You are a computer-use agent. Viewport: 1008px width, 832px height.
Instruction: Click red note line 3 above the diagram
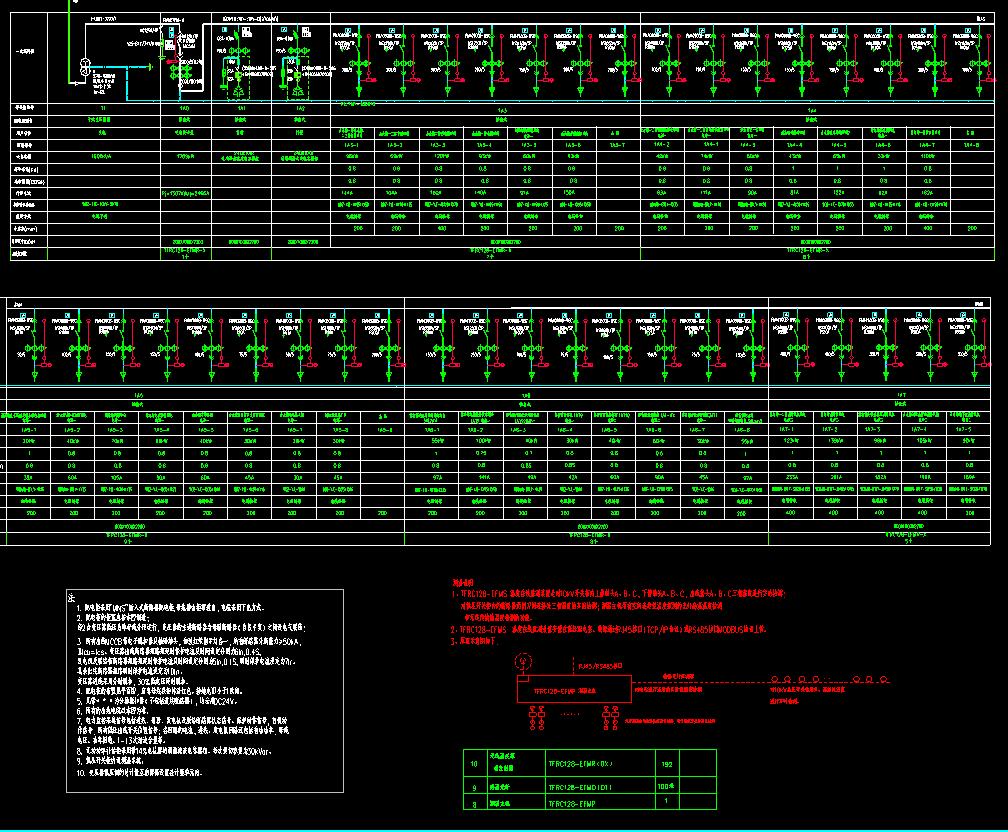[475, 641]
